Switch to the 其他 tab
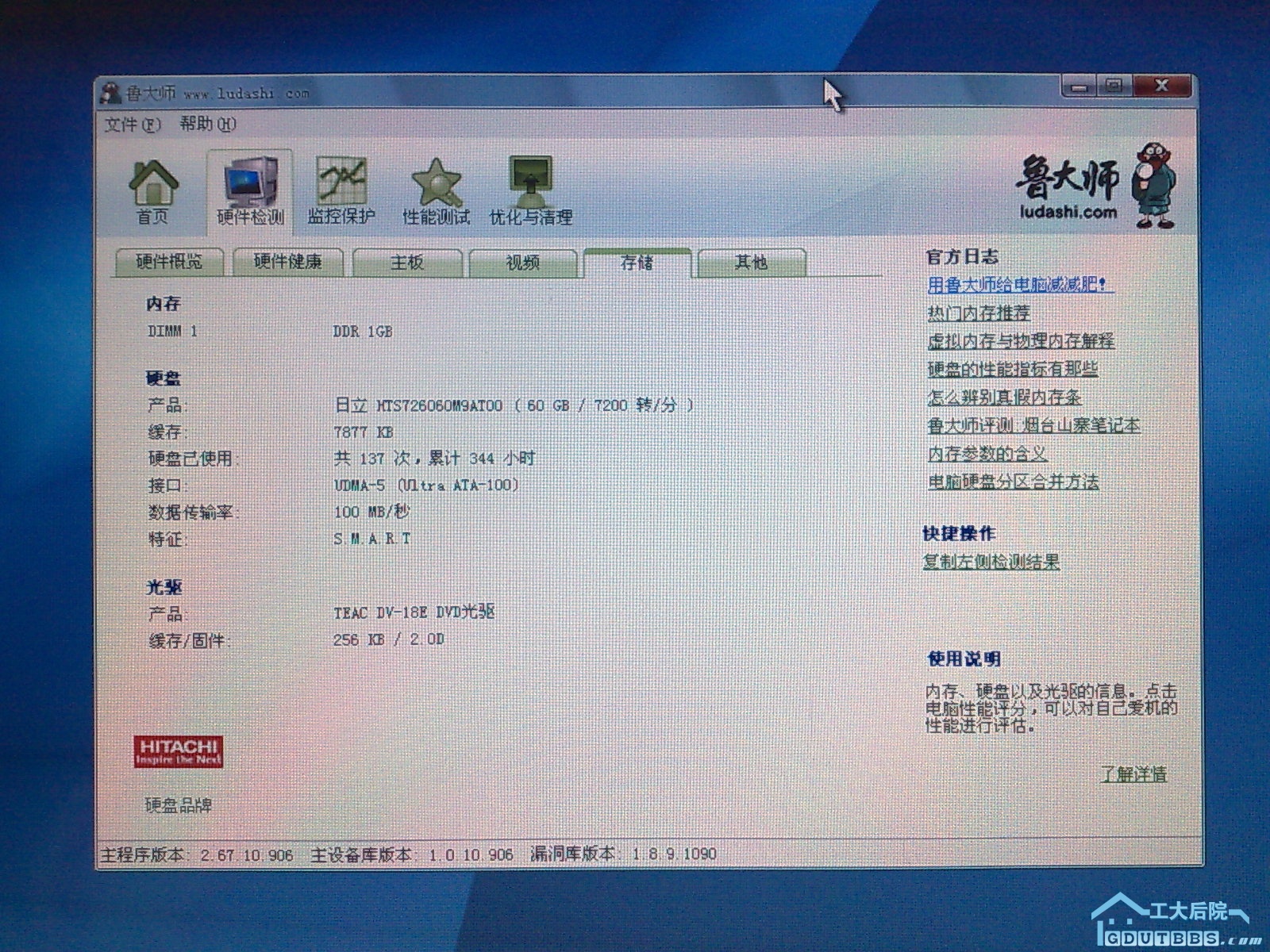This screenshot has width=1270, height=952. coord(751,262)
